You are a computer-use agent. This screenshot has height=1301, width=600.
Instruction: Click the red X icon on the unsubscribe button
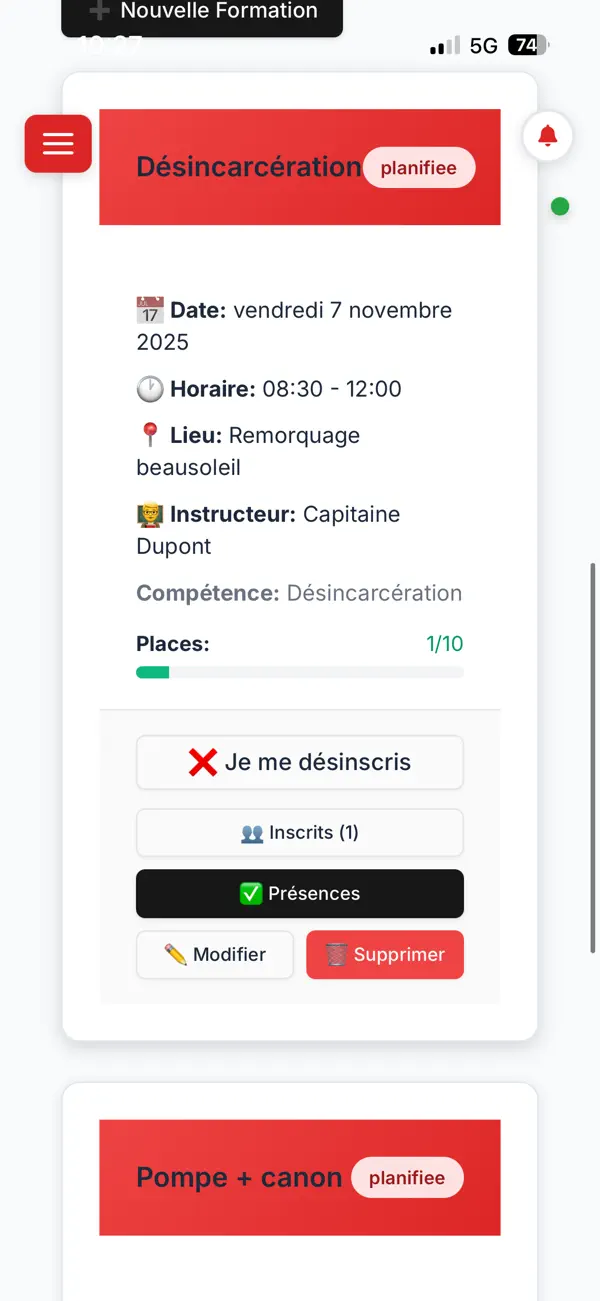pyautogui.click(x=202, y=762)
